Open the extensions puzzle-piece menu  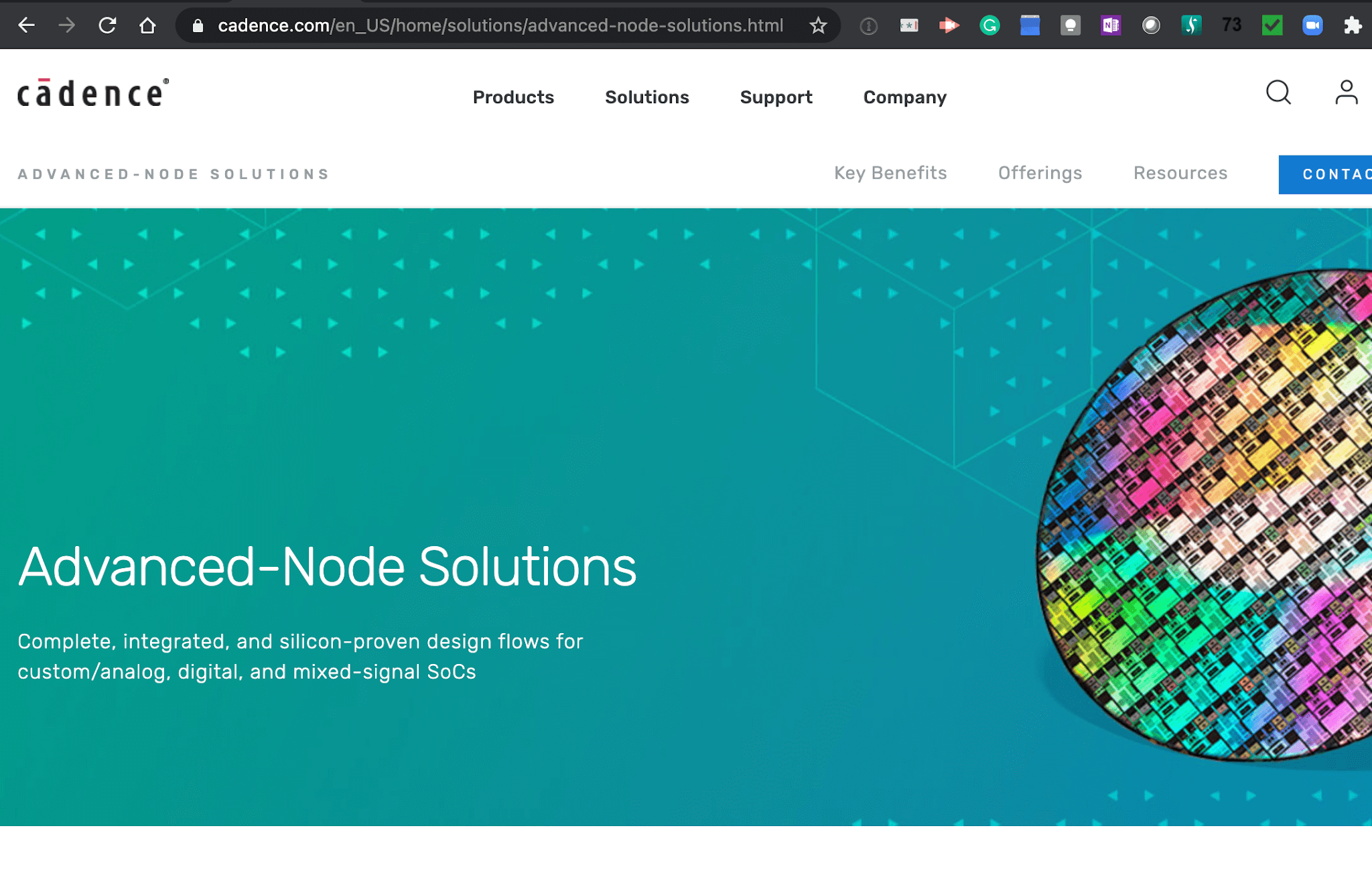coord(1352,25)
